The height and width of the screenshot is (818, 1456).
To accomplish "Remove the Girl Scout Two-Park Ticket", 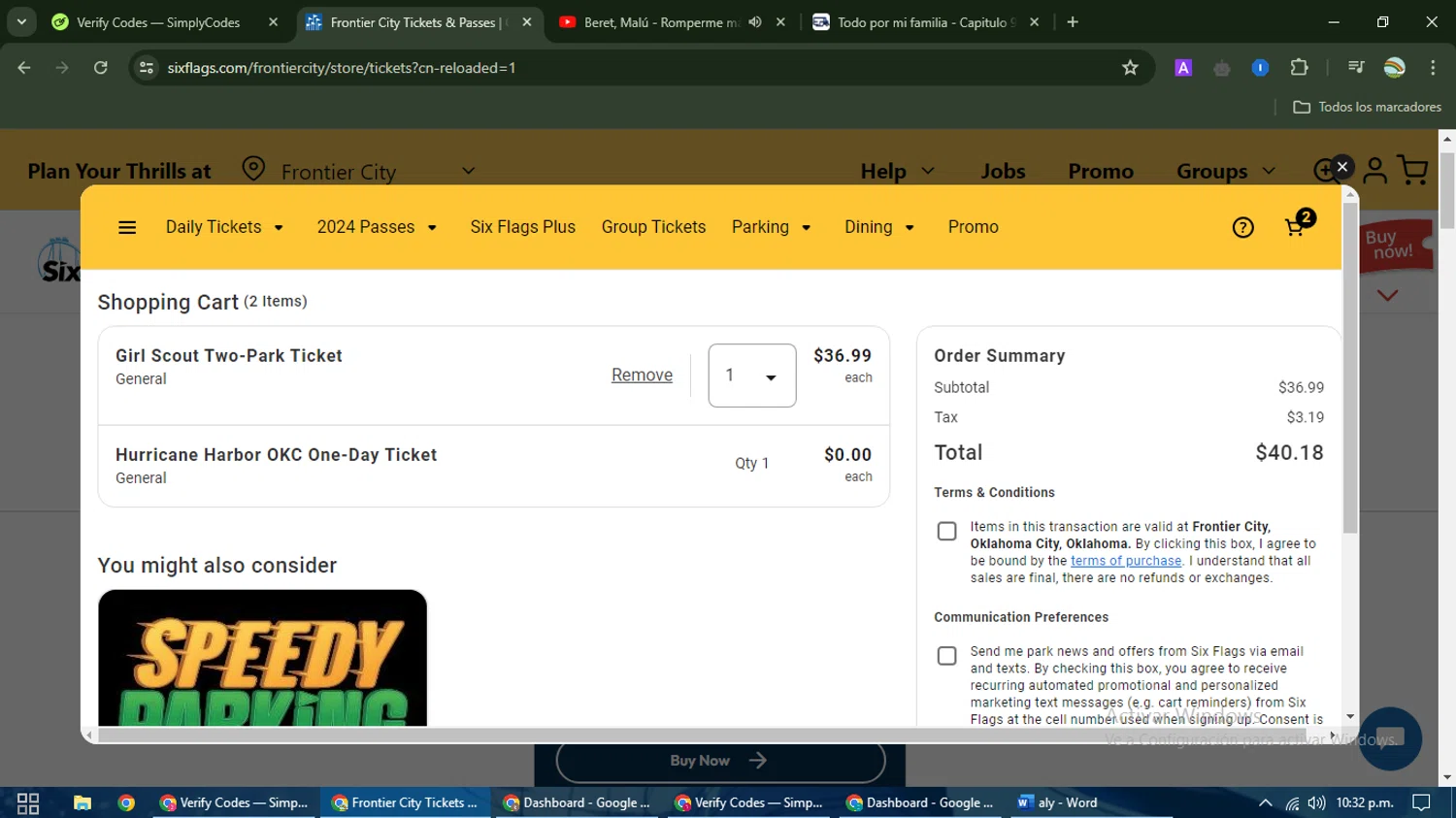I will (642, 375).
